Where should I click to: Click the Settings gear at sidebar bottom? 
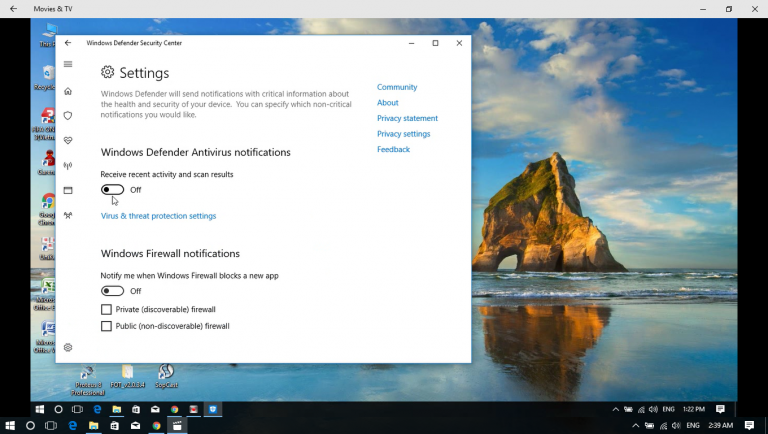click(x=68, y=348)
